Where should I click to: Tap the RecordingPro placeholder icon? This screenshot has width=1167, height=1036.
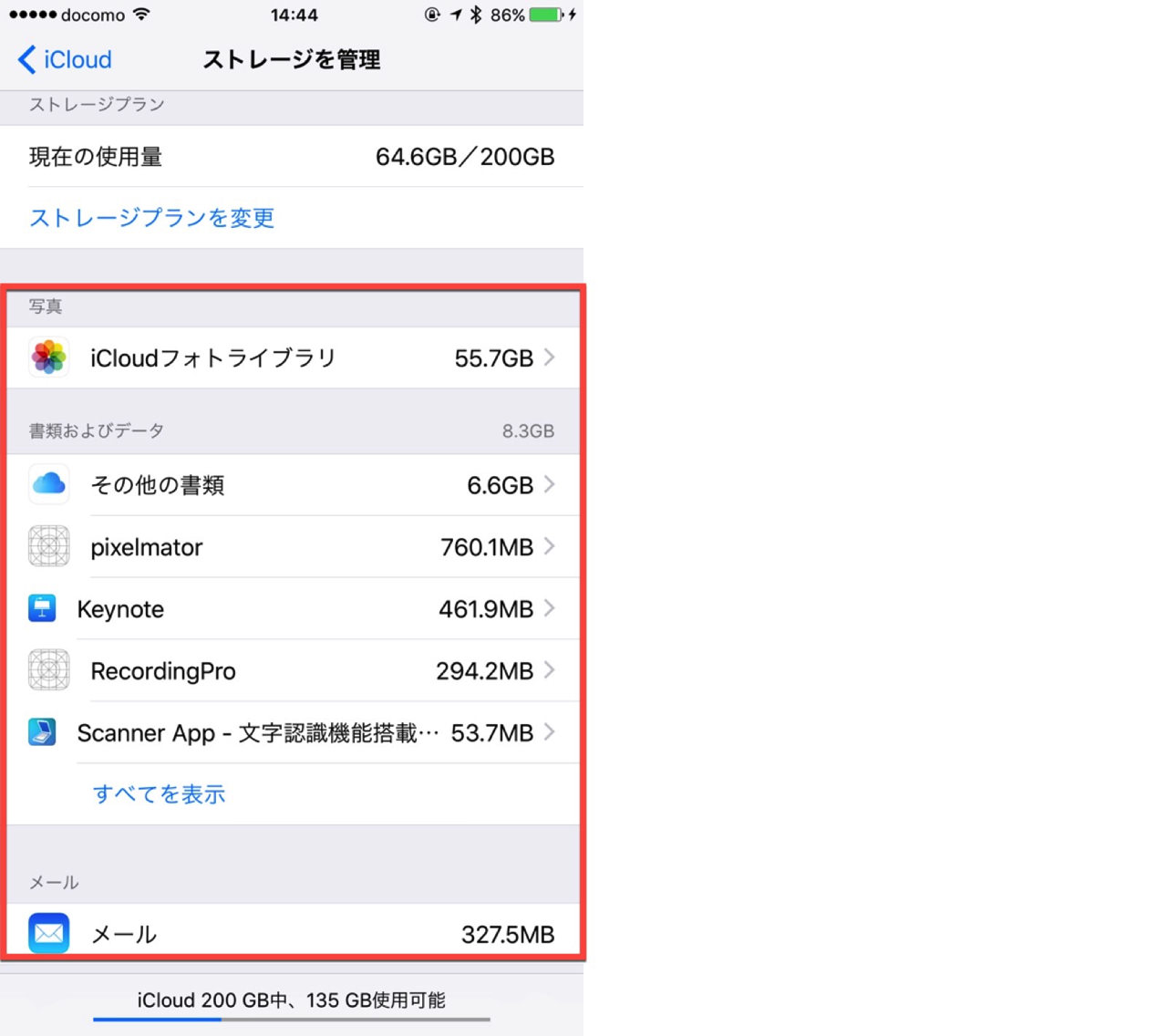tap(48, 670)
